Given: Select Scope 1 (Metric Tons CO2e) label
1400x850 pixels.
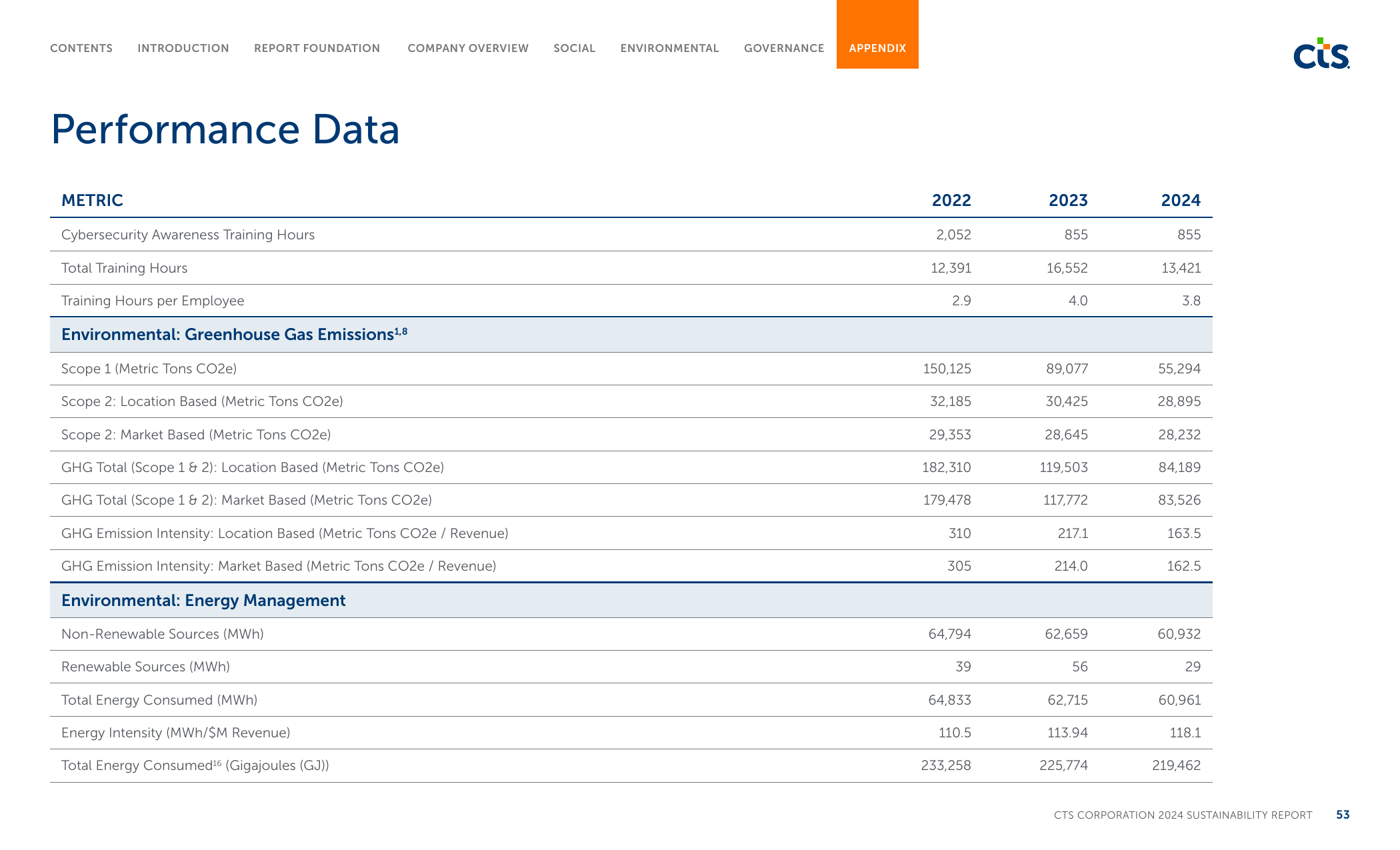Looking at the screenshot, I should coord(149,369).
